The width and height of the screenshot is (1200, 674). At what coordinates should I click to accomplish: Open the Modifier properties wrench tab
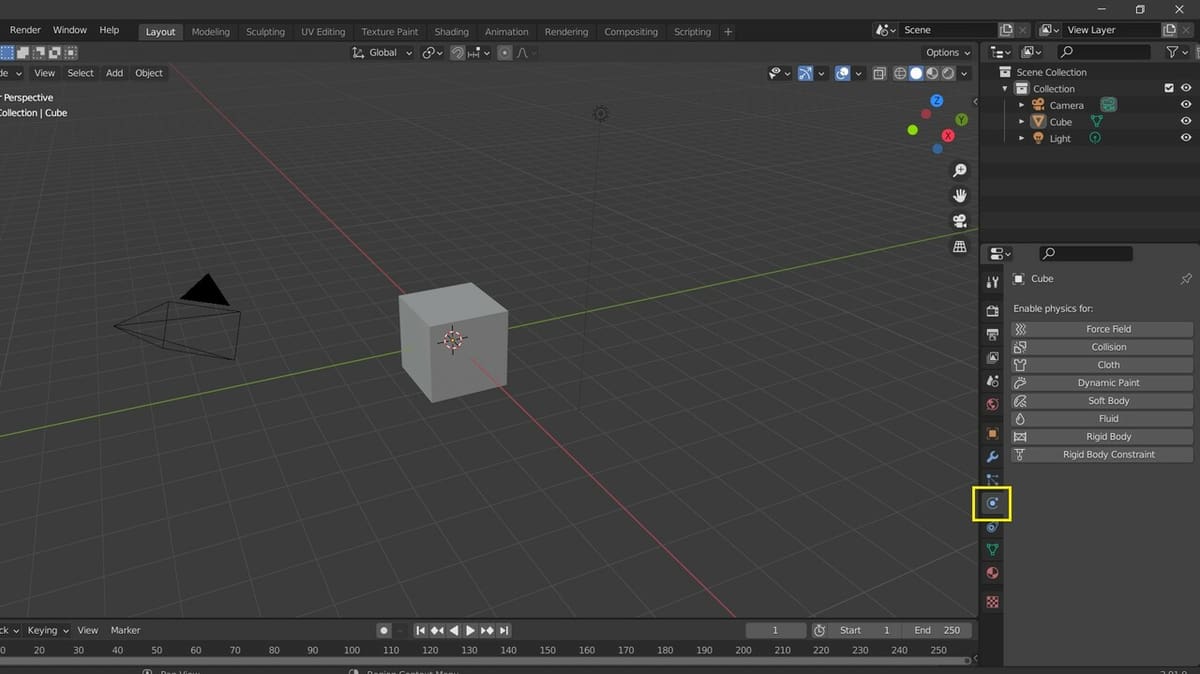click(992, 456)
